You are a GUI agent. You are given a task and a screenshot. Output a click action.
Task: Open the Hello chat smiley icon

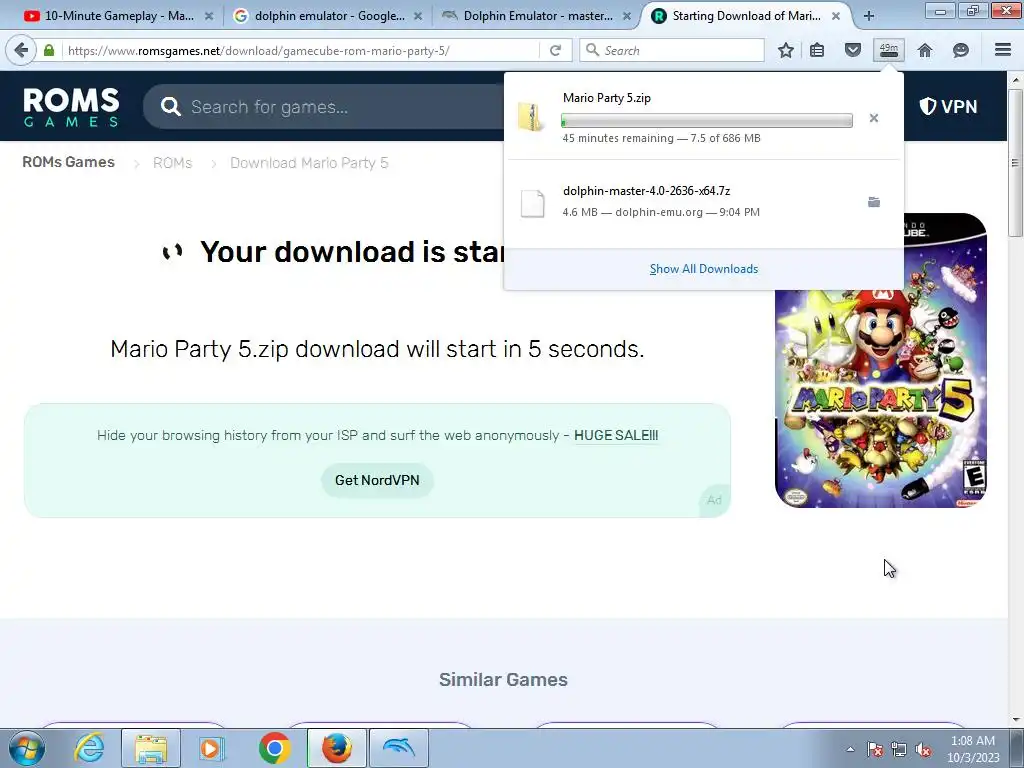click(x=961, y=50)
